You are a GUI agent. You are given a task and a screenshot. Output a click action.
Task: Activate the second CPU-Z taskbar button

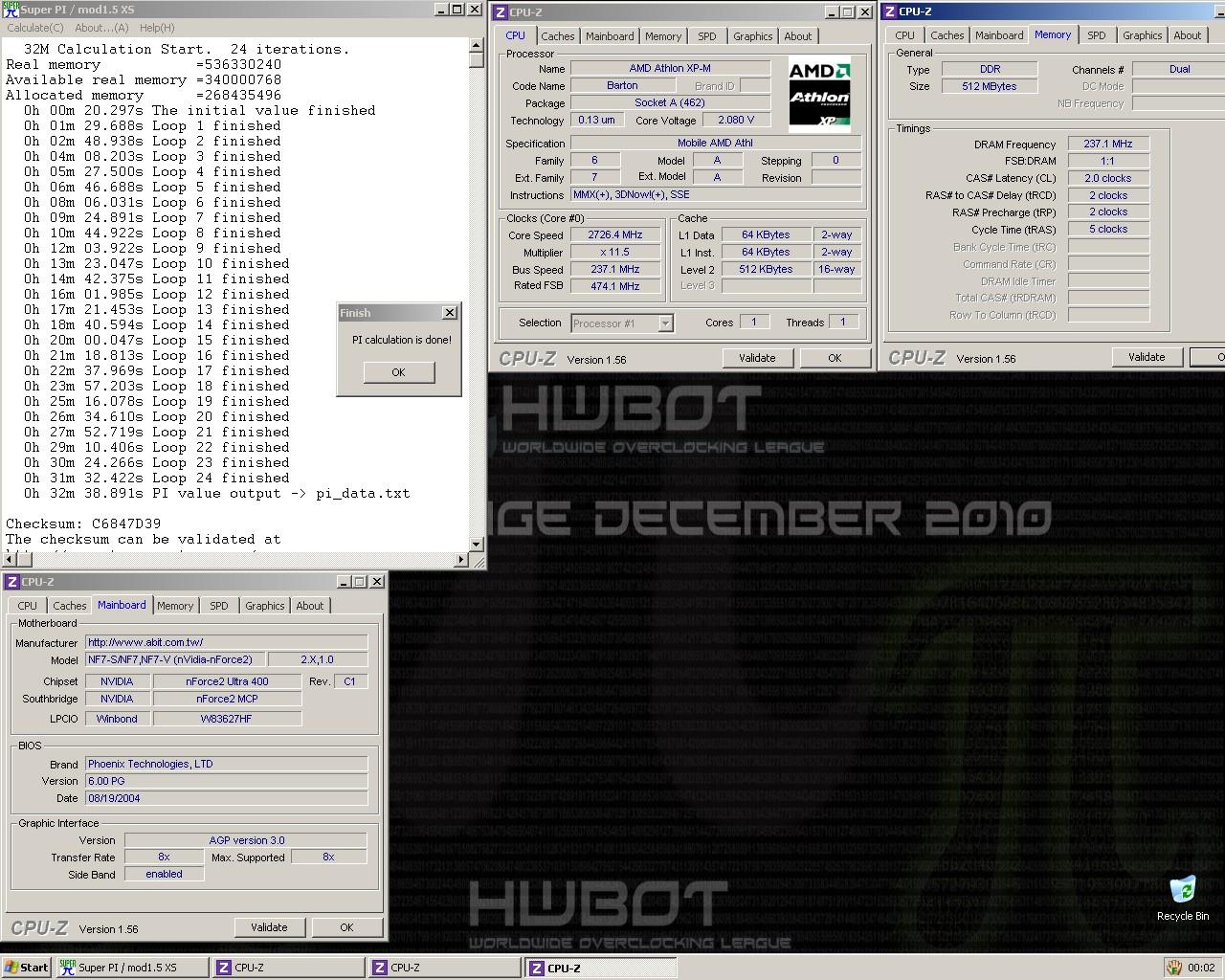click(445, 968)
